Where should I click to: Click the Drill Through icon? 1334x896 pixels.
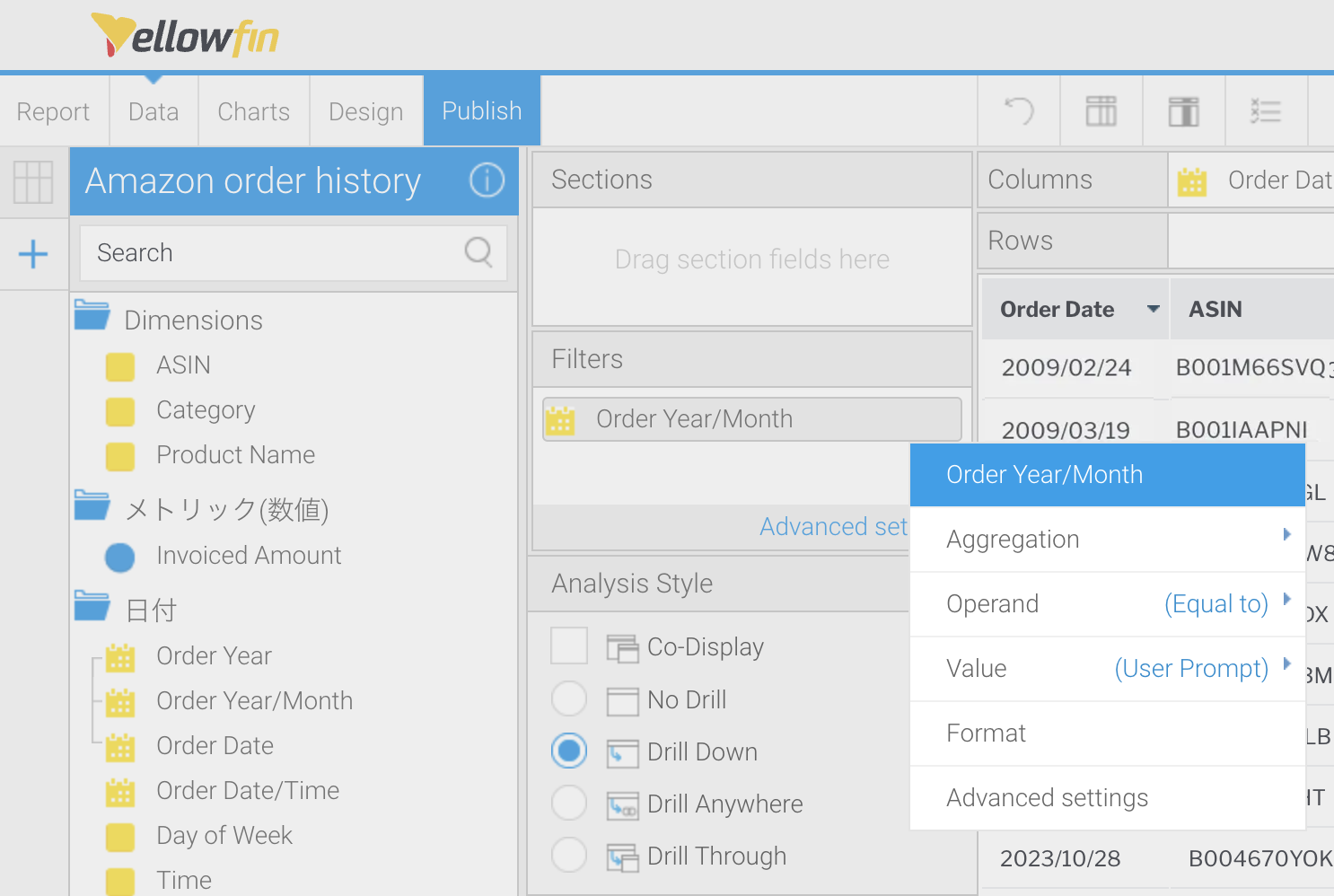(x=622, y=857)
